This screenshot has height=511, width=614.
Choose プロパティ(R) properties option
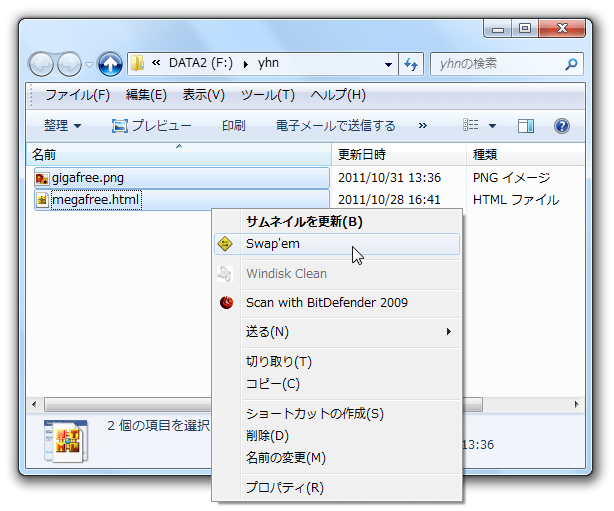pos(337,488)
